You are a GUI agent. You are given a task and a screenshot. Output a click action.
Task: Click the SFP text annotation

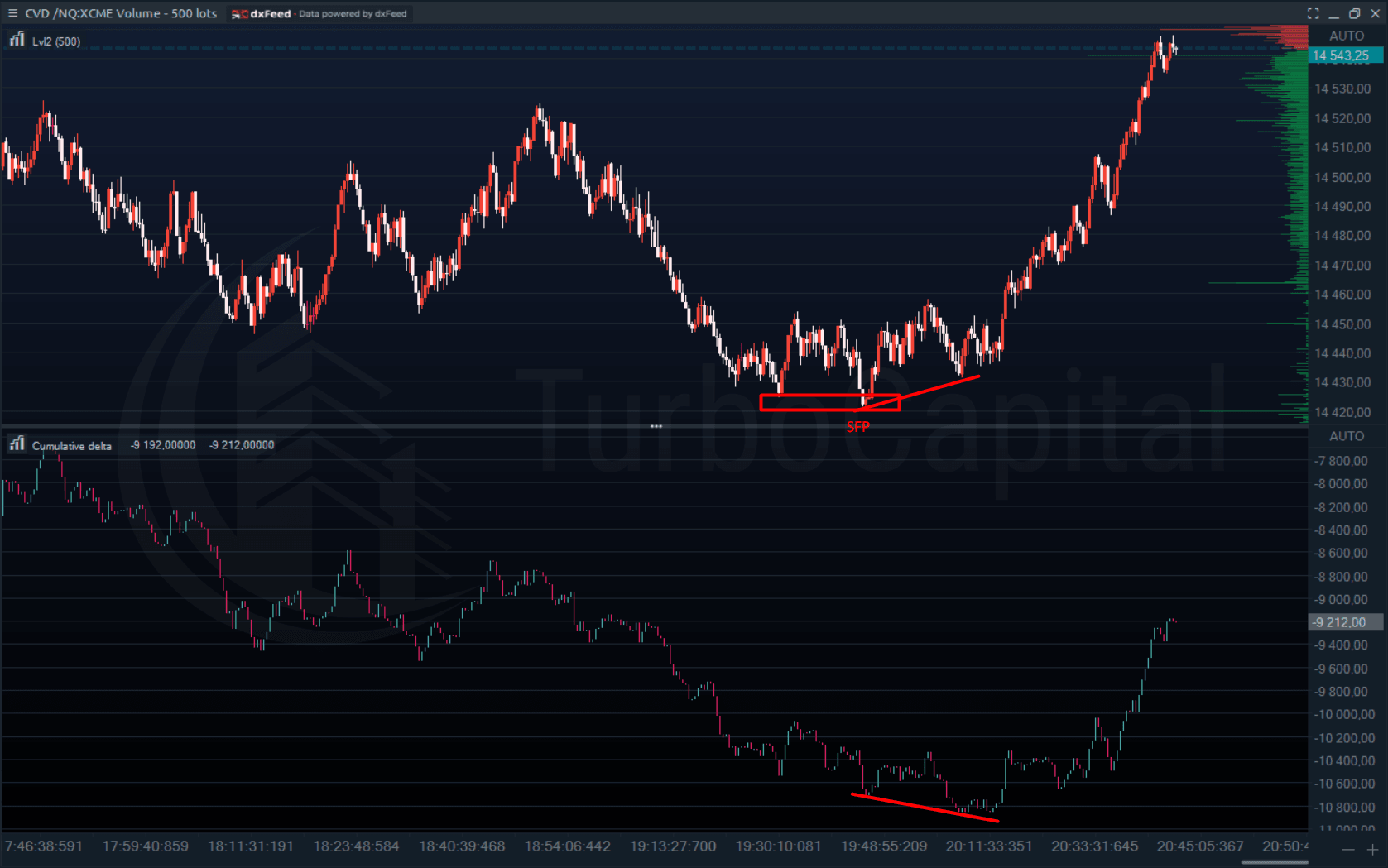click(x=857, y=427)
